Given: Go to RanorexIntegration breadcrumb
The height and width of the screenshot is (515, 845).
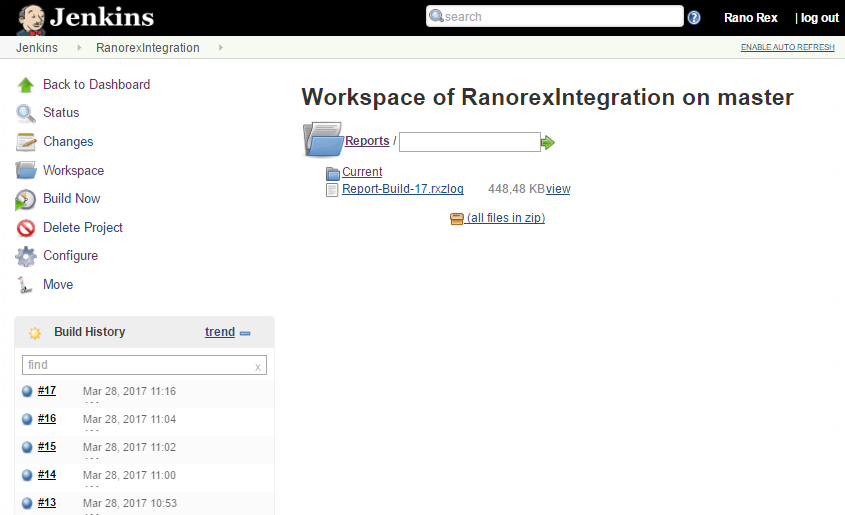Looking at the screenshot, I should point(148,47).
